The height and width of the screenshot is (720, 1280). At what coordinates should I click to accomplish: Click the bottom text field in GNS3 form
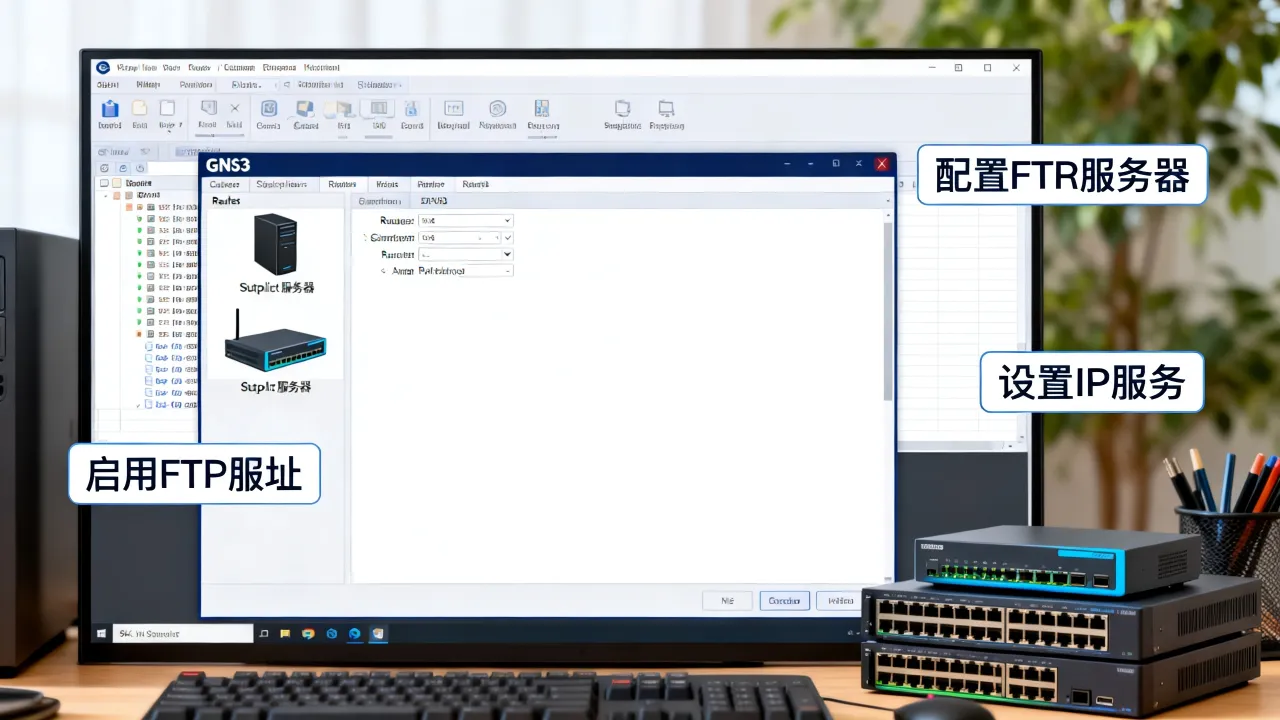(465, 271)
